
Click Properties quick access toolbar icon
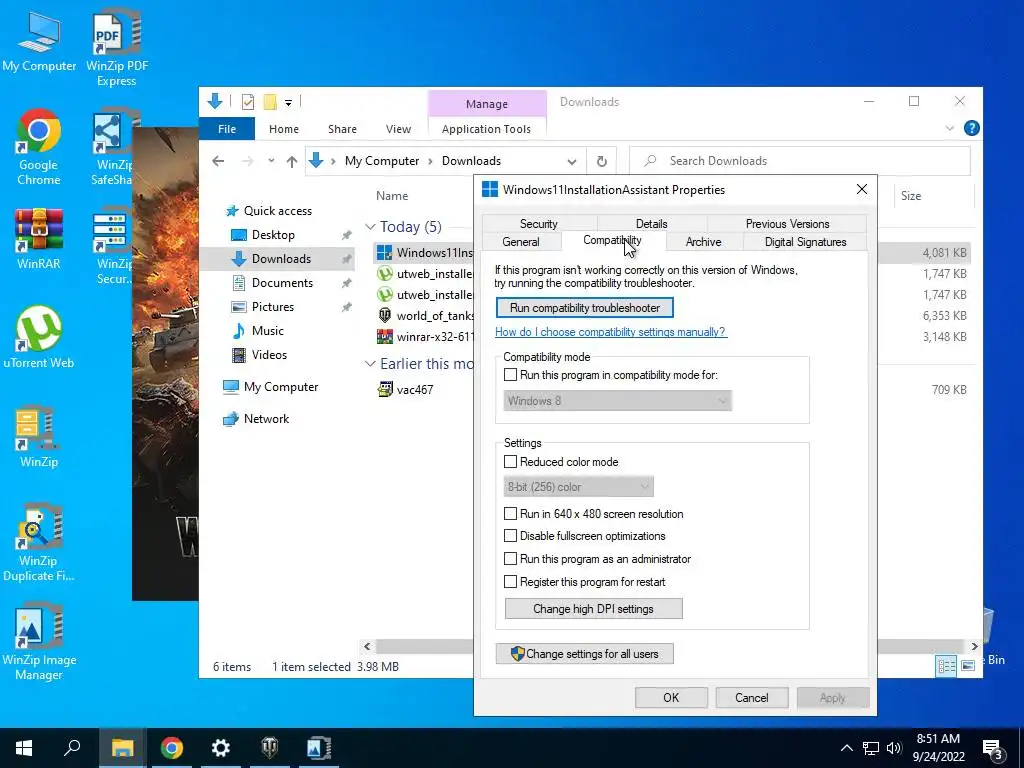(x=248, y=102)
